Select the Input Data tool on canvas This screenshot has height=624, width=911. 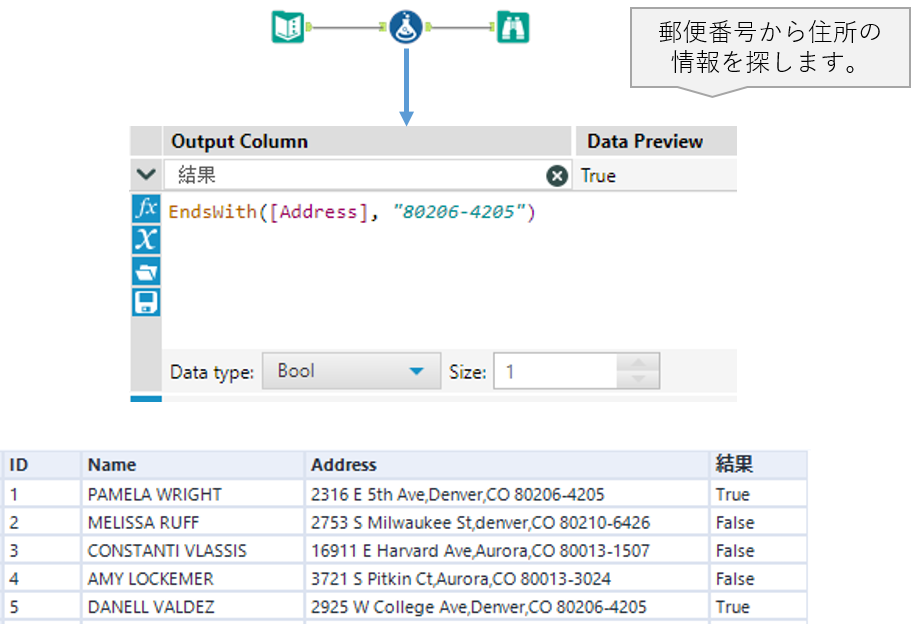coord(288,28)
